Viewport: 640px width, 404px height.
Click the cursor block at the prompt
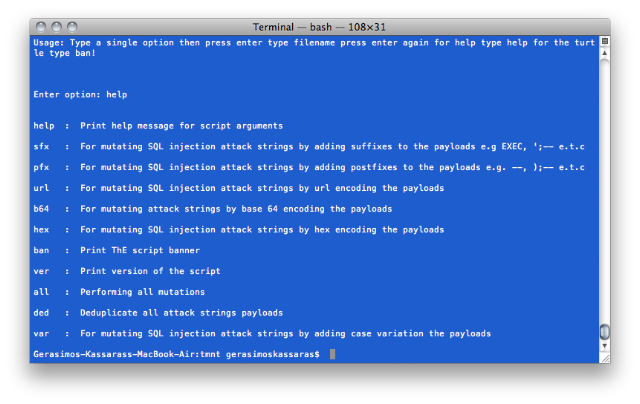[x=333, y=354]
